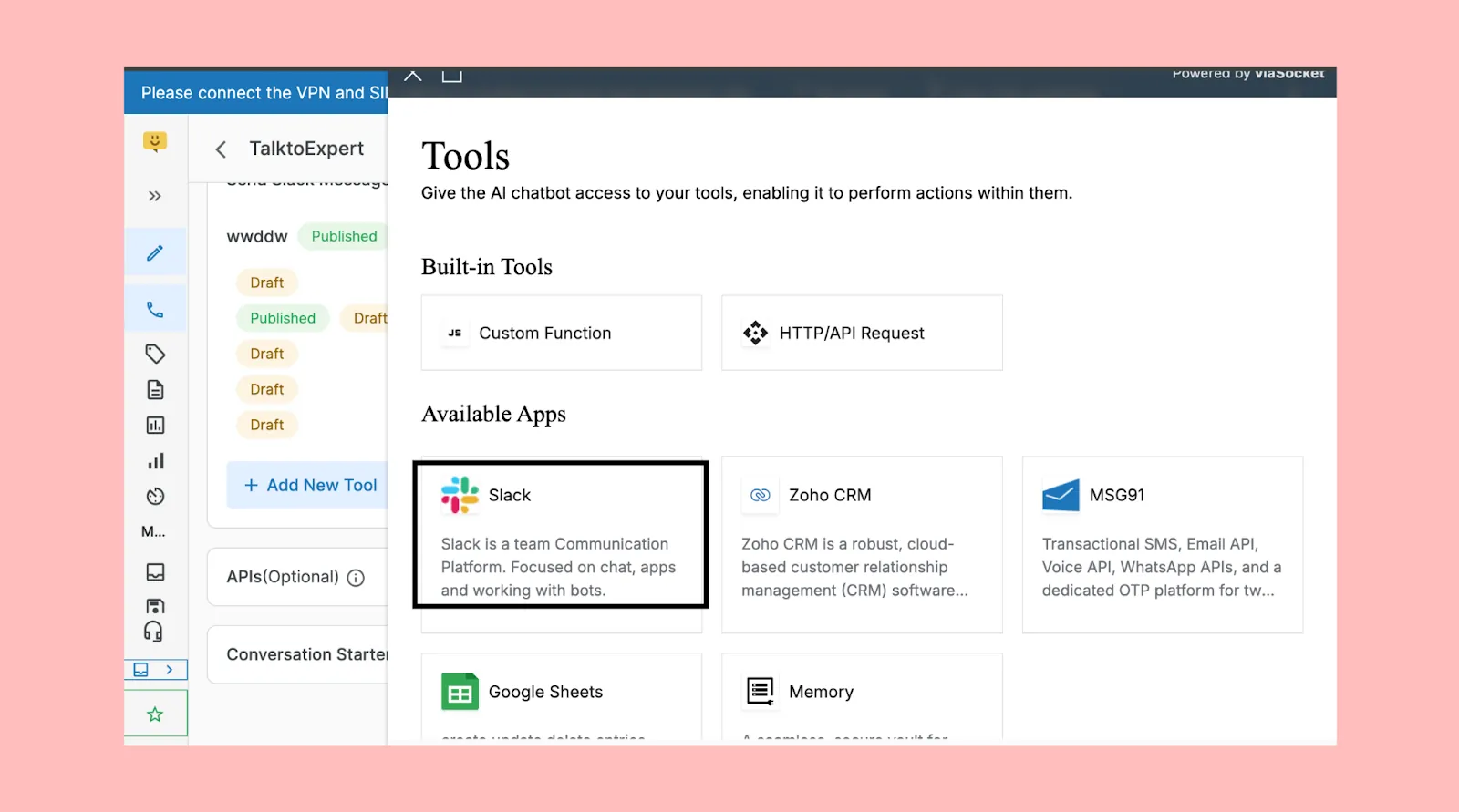Click the JS icon on Custom Function
The image size is (1459, 812).
[455, 334]
